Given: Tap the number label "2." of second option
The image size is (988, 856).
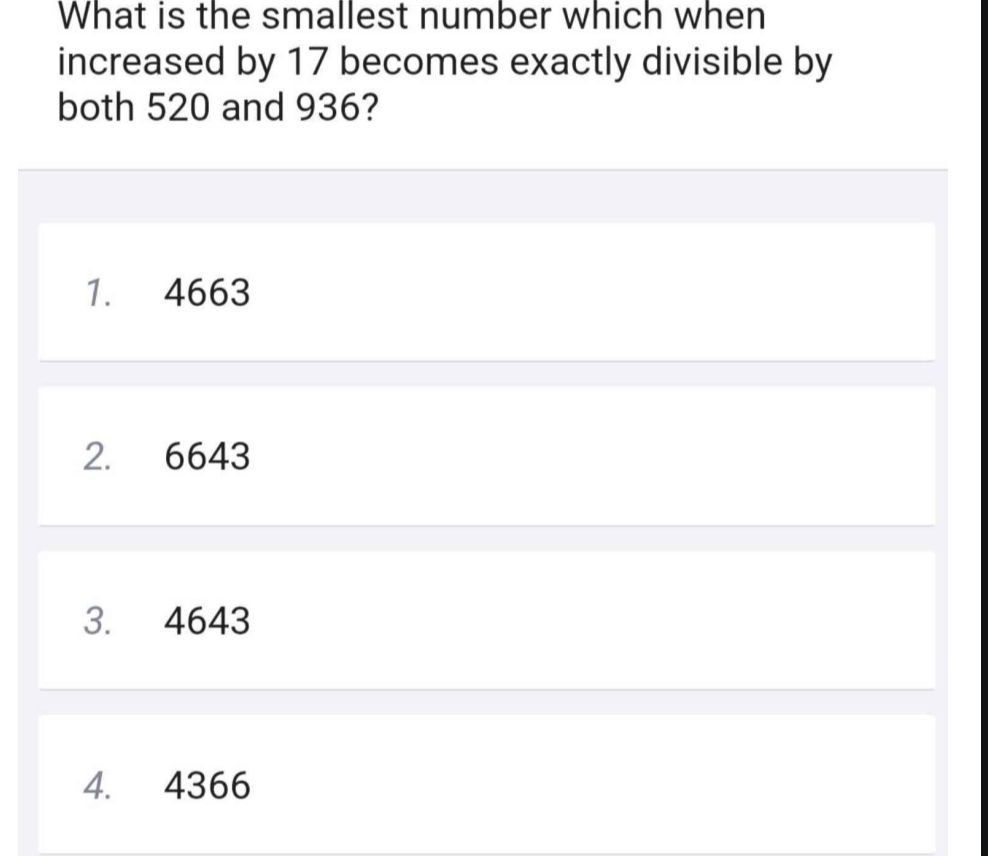Looking at the screenshot, I should coord(97,457).
